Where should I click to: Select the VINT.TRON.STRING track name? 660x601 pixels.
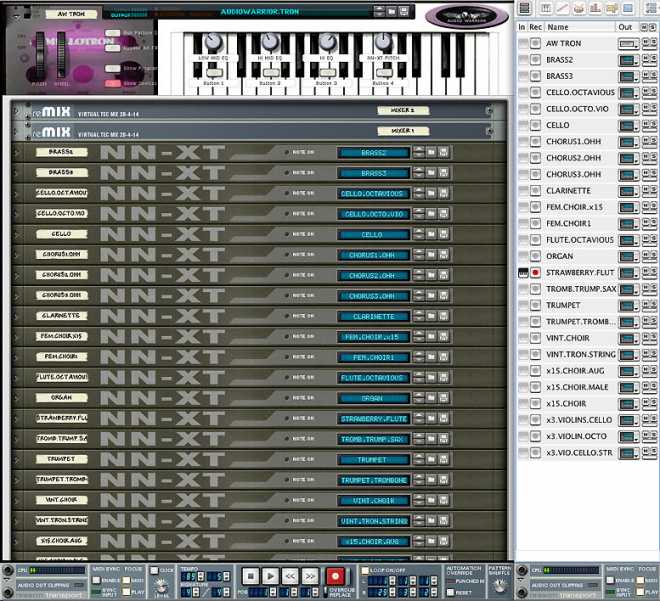[x=580, y=355]
